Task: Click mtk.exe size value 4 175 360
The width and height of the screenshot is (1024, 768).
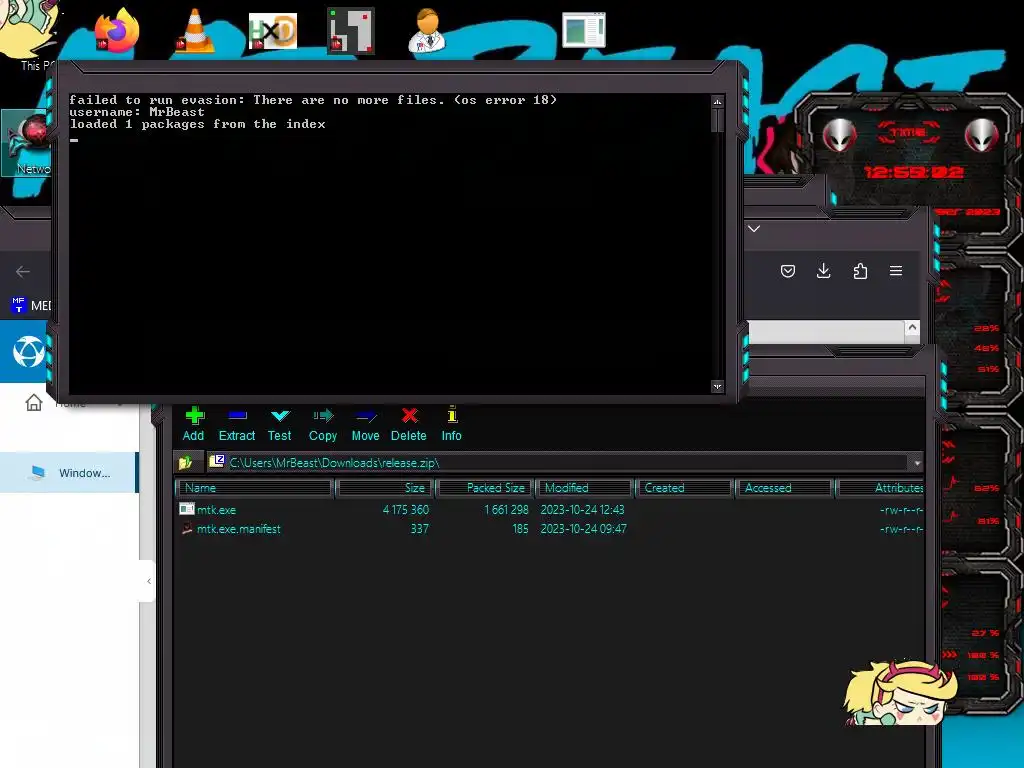Action: point(406,509)
